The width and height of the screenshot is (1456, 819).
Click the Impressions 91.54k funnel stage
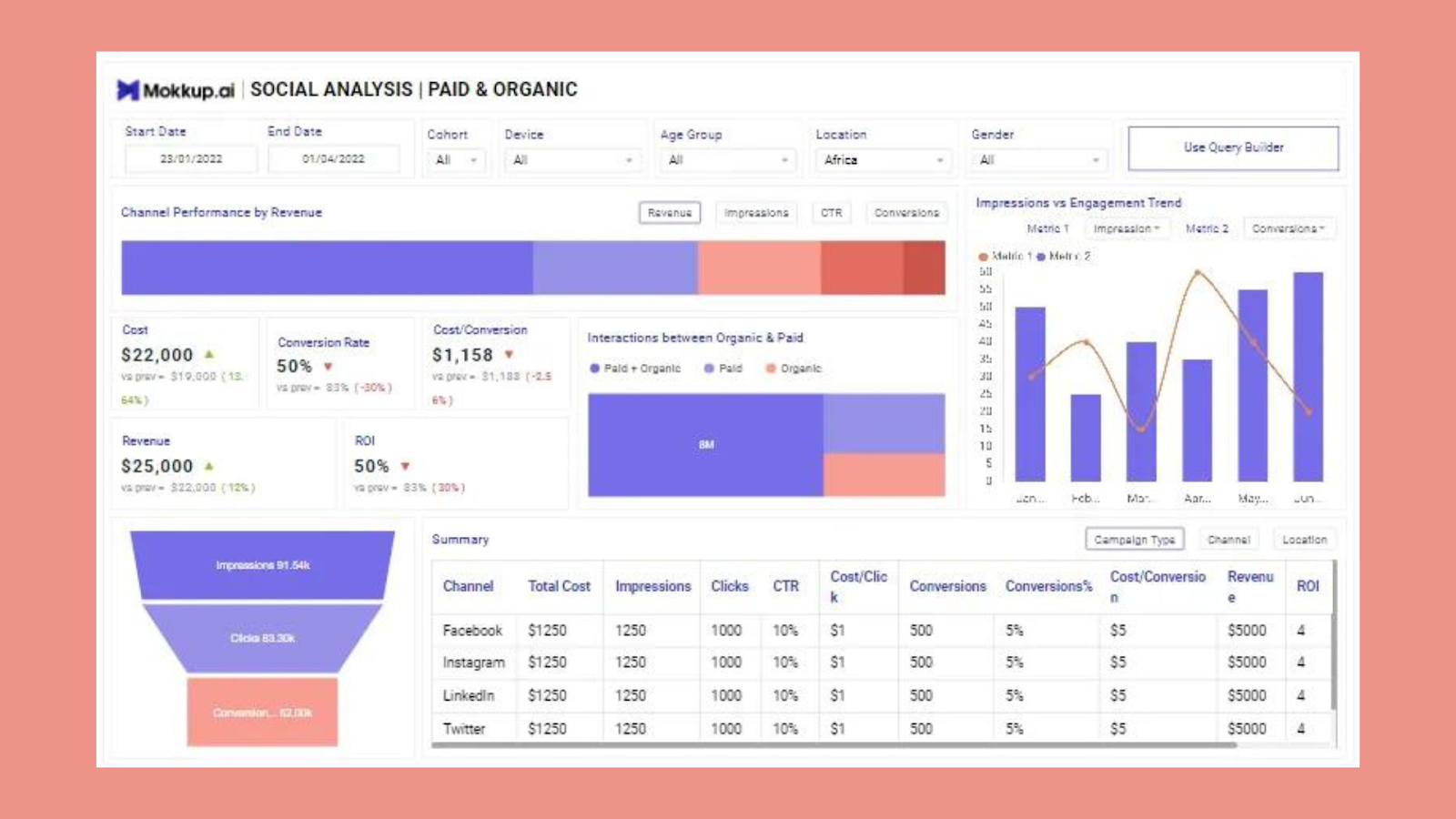coord(262,565)
